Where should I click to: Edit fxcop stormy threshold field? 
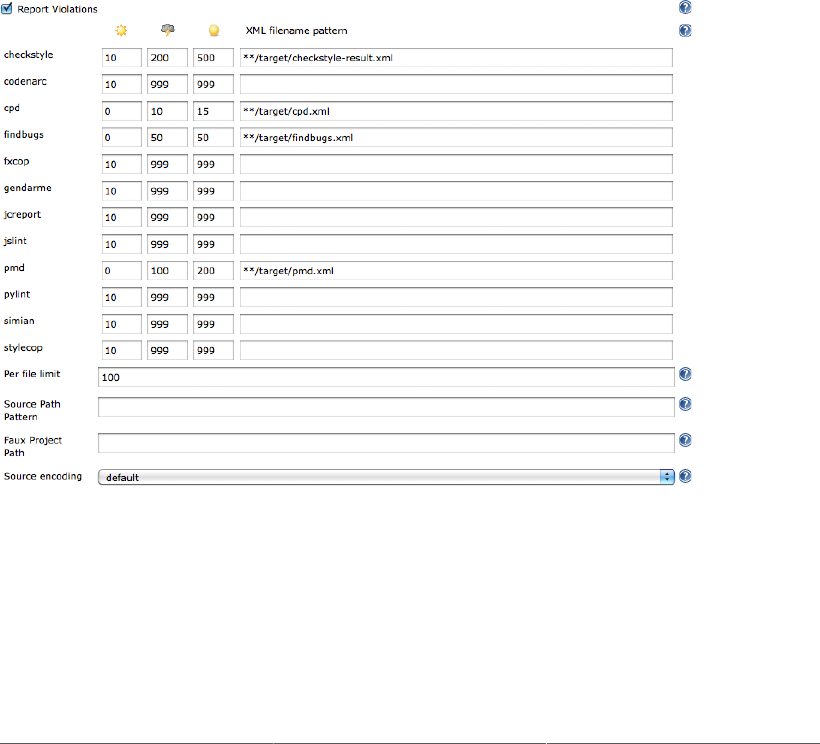coord(167,164)
